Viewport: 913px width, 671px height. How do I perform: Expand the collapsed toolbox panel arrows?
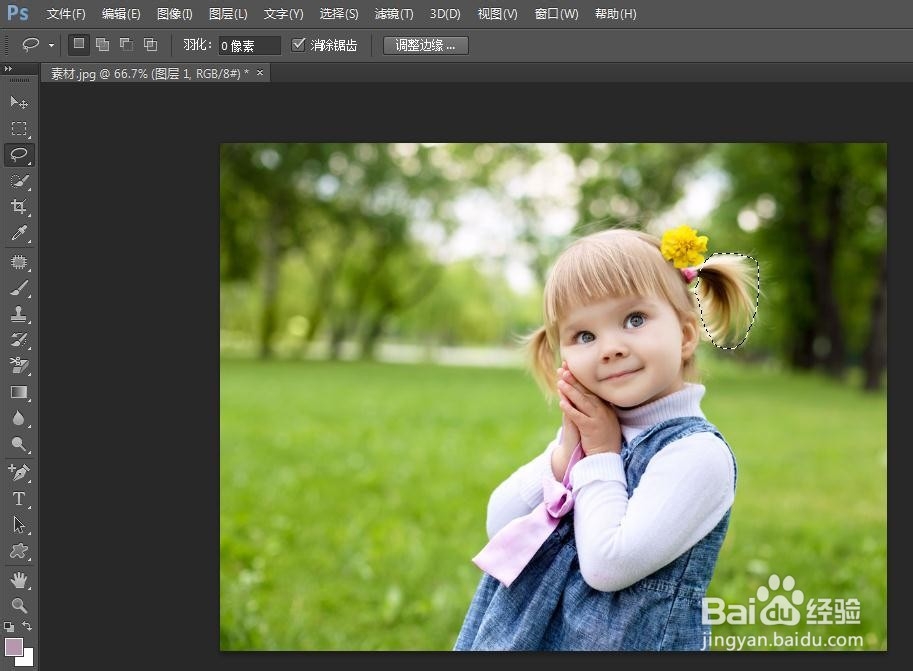[x=8, y=69]
